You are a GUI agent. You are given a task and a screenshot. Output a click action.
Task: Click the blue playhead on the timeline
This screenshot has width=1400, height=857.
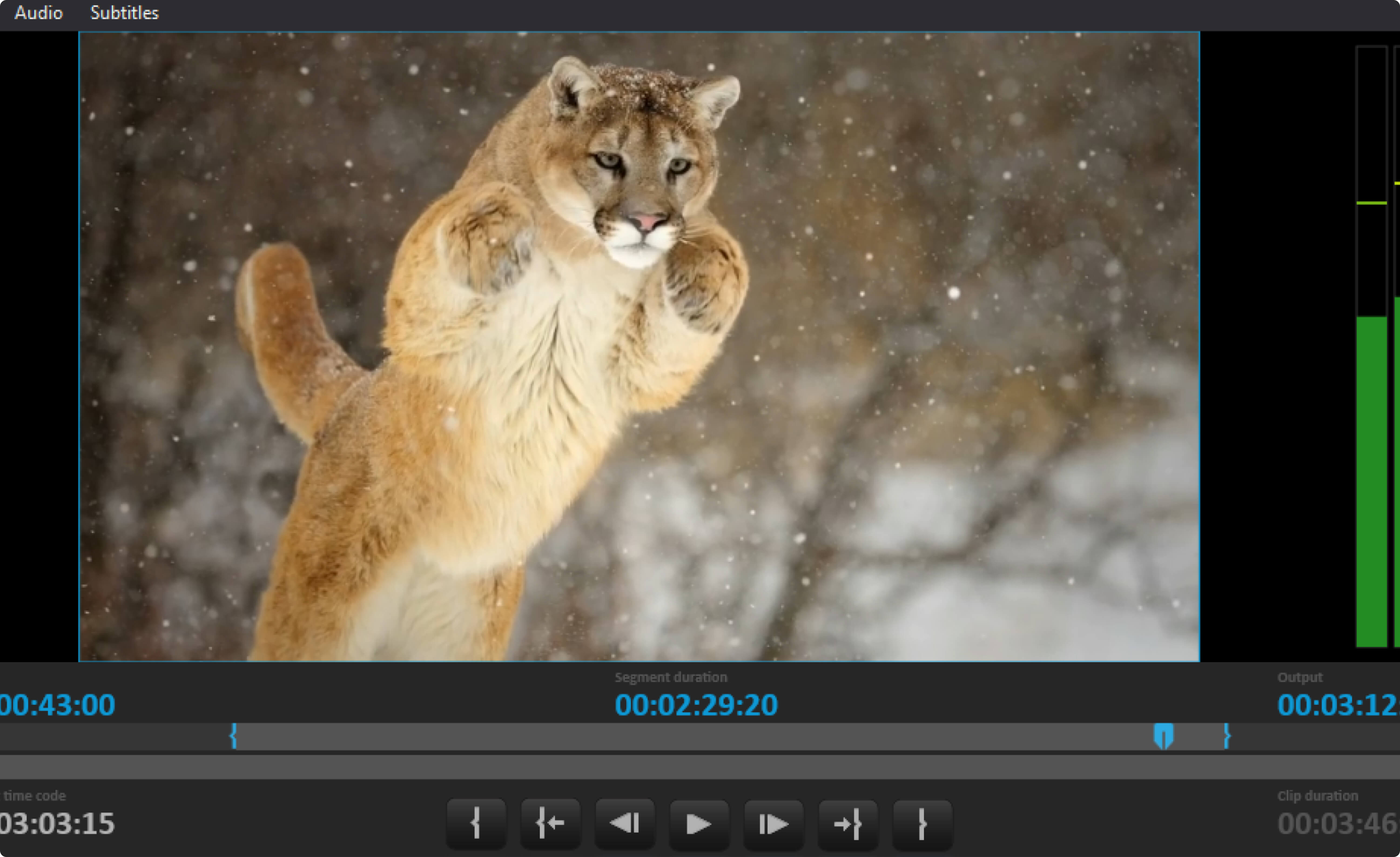pyautogui.click(x=1164, y=736)
